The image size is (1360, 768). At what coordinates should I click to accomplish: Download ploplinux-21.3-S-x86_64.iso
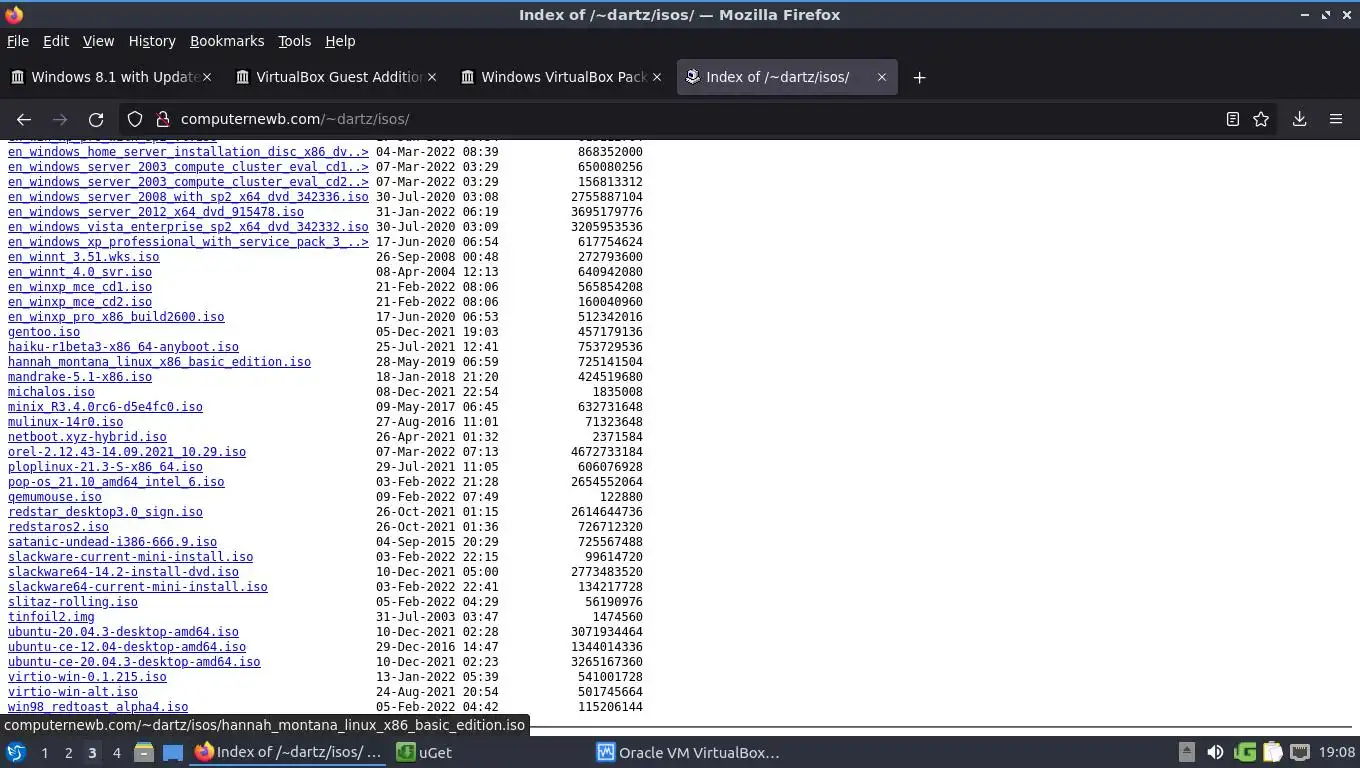[x=105, y=467]
